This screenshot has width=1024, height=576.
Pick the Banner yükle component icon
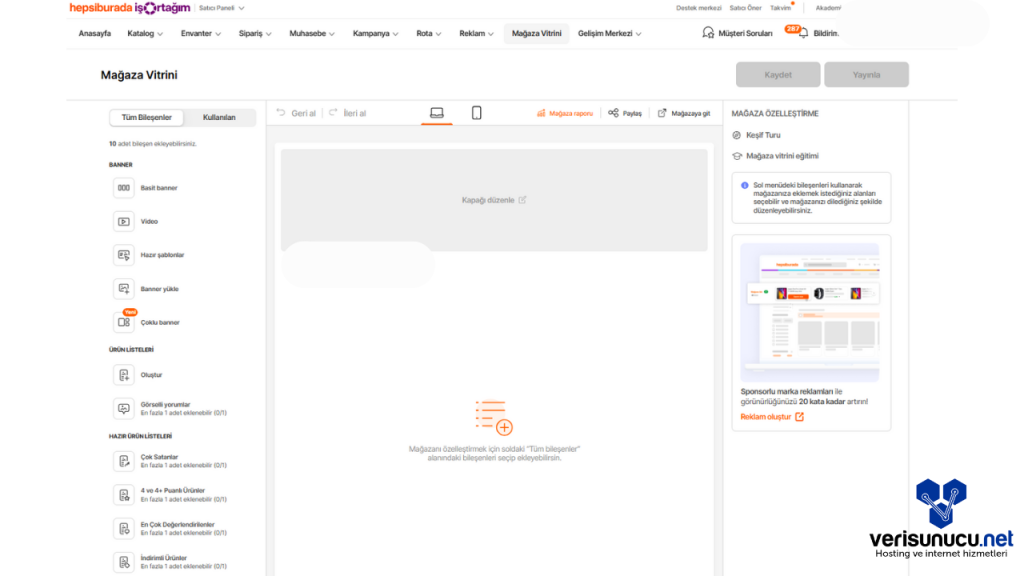pyautogui.click(x=123, y=289)
